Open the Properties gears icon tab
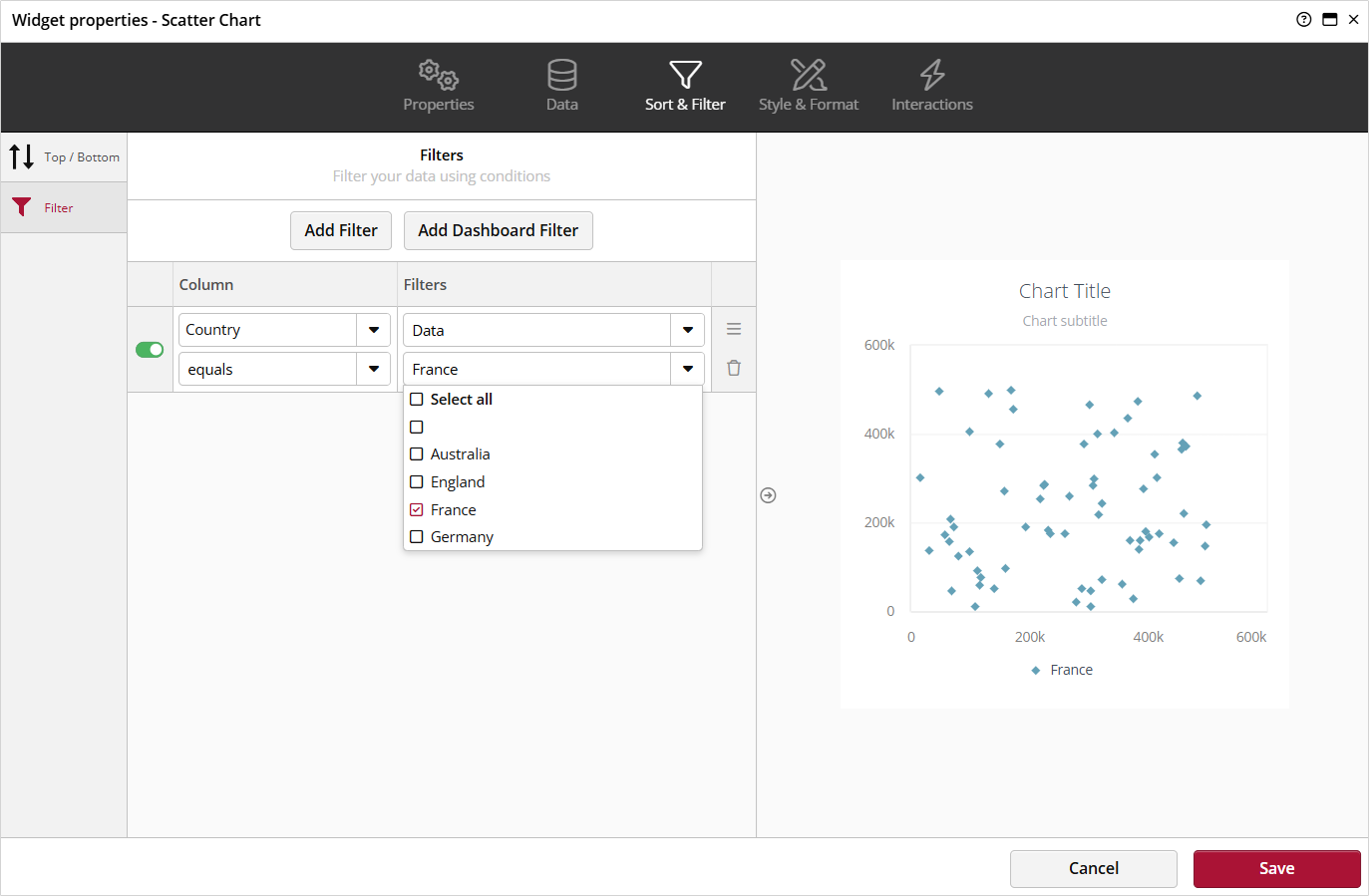The width and height of the screenshot is (1369, 896). [x=439, y=75]
